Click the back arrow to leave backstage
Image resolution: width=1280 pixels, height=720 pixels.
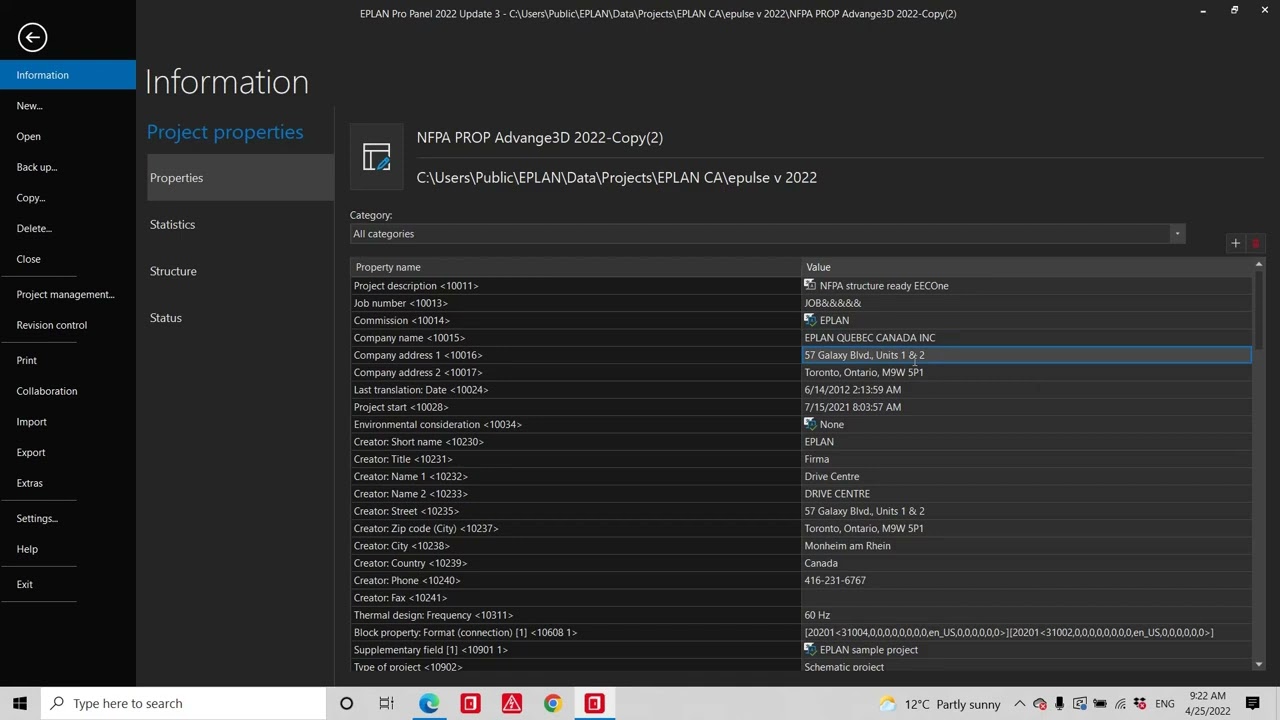tap(32, 38)
